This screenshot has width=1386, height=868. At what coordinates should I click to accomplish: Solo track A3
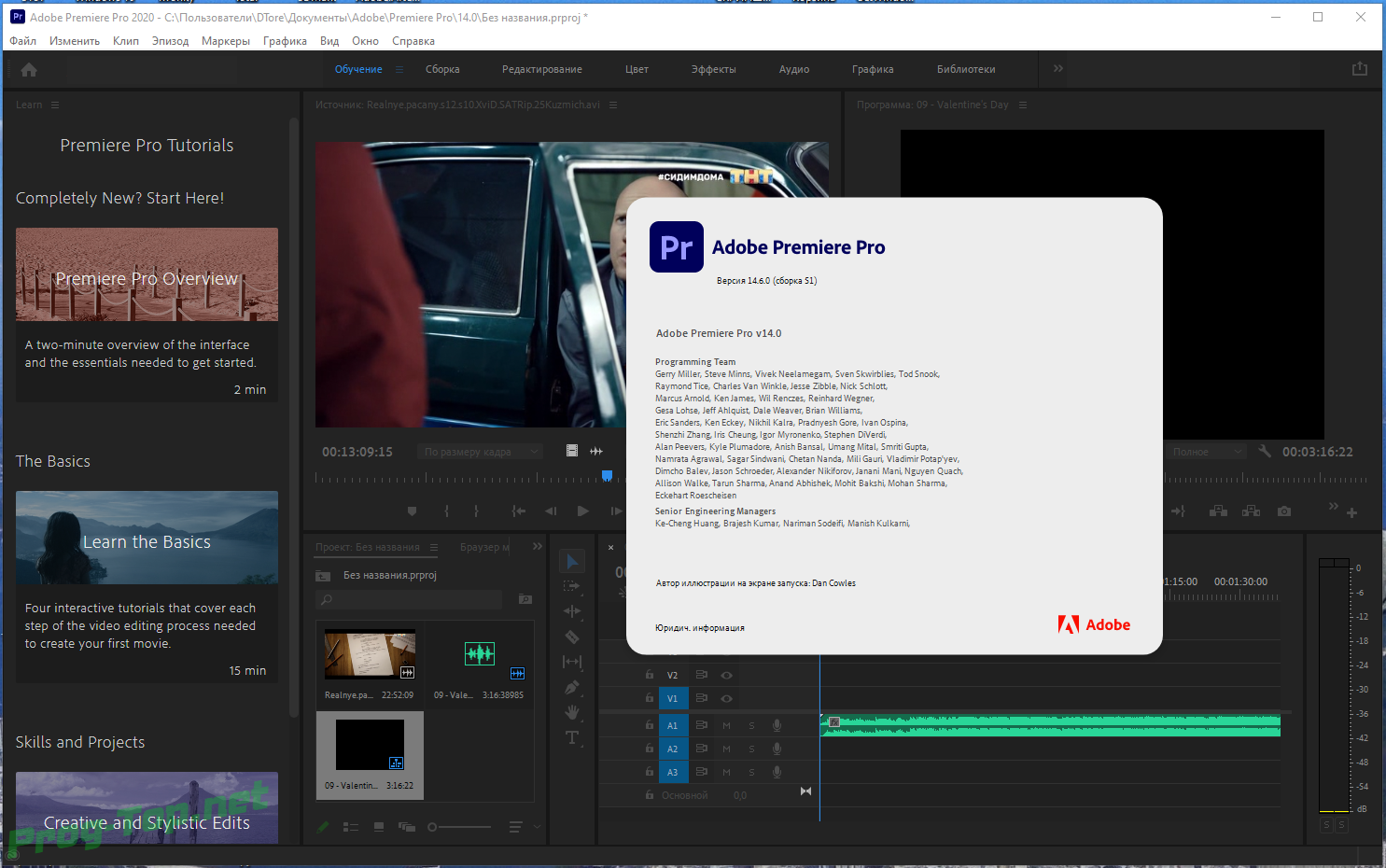[751, 772]
